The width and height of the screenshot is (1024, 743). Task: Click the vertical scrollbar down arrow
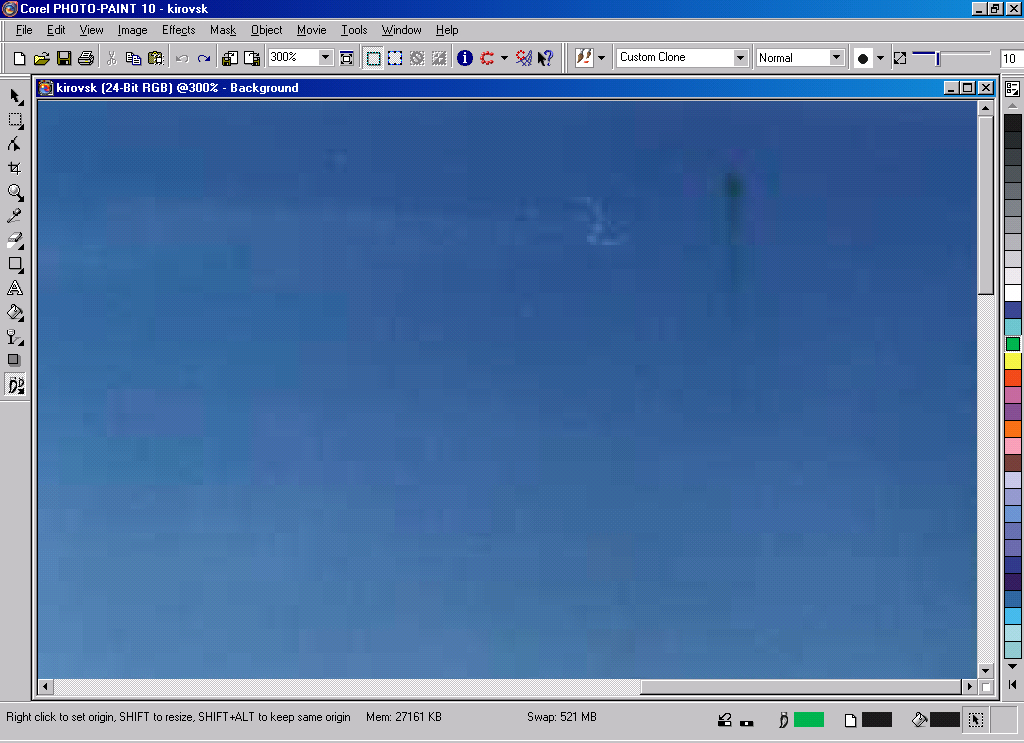[x=985, y=671]
